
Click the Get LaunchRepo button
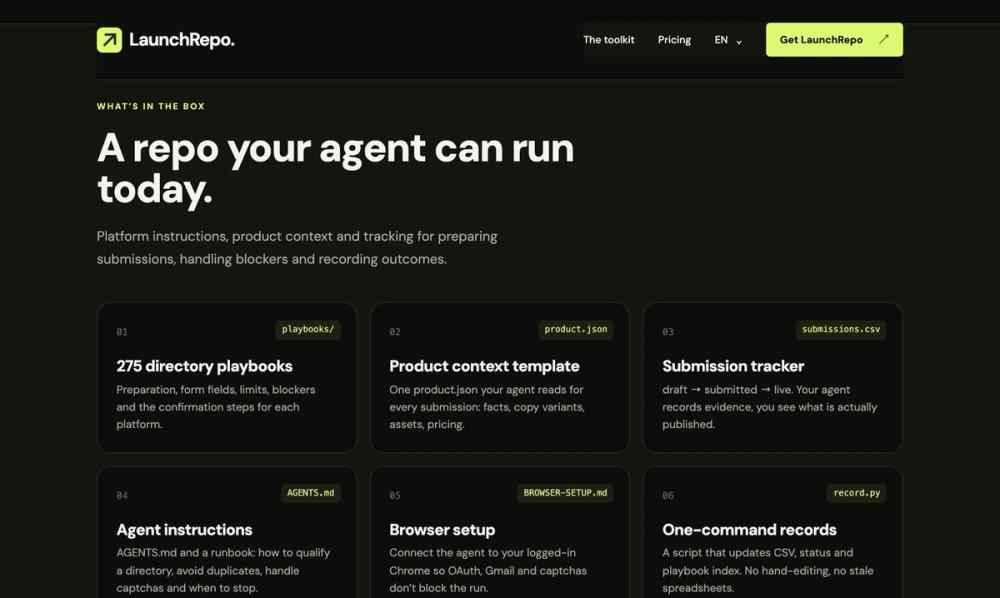coord(834,40)
